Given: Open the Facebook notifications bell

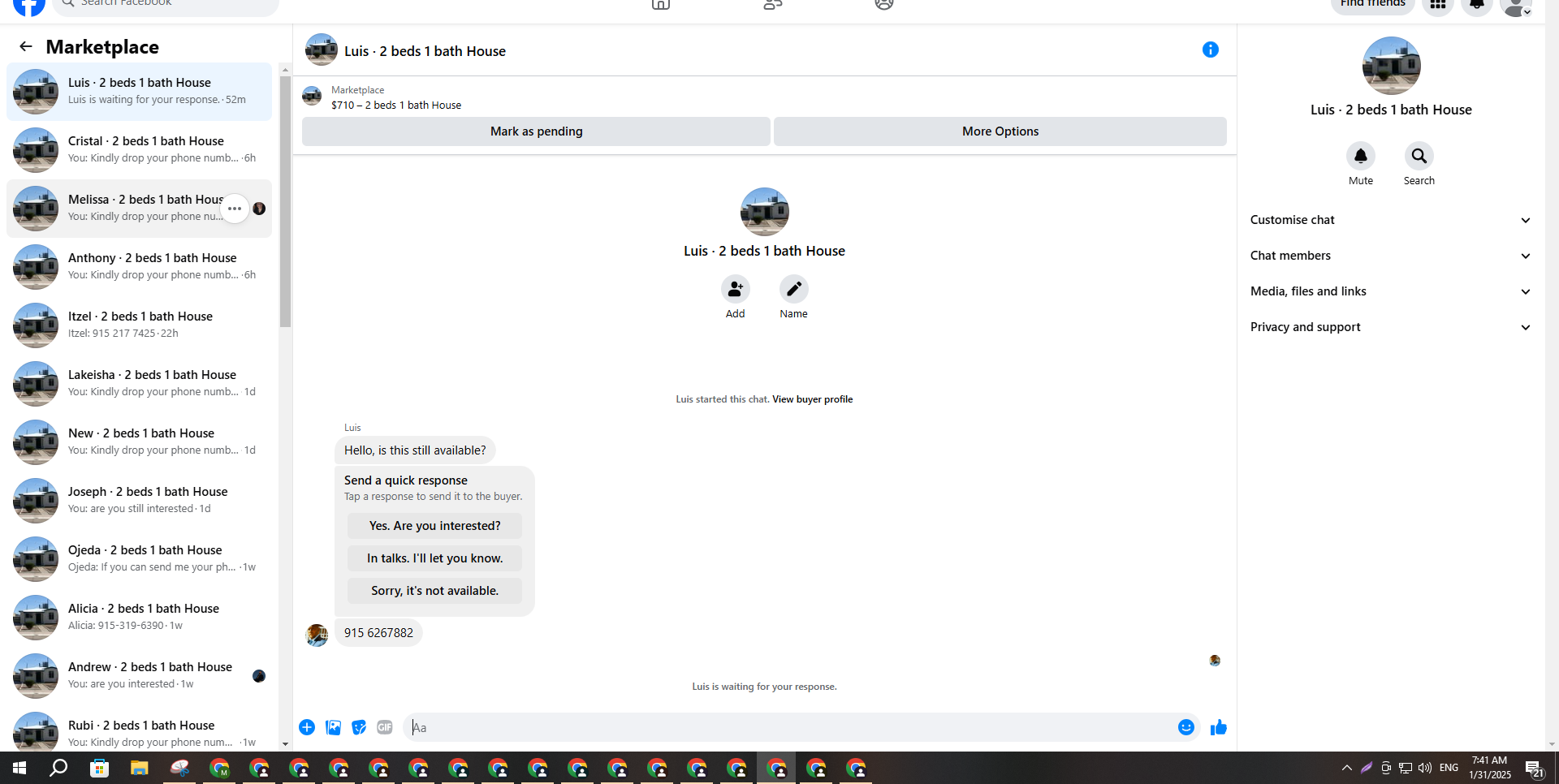Looking at the screenshot, I should click(x=1477, y=5).
